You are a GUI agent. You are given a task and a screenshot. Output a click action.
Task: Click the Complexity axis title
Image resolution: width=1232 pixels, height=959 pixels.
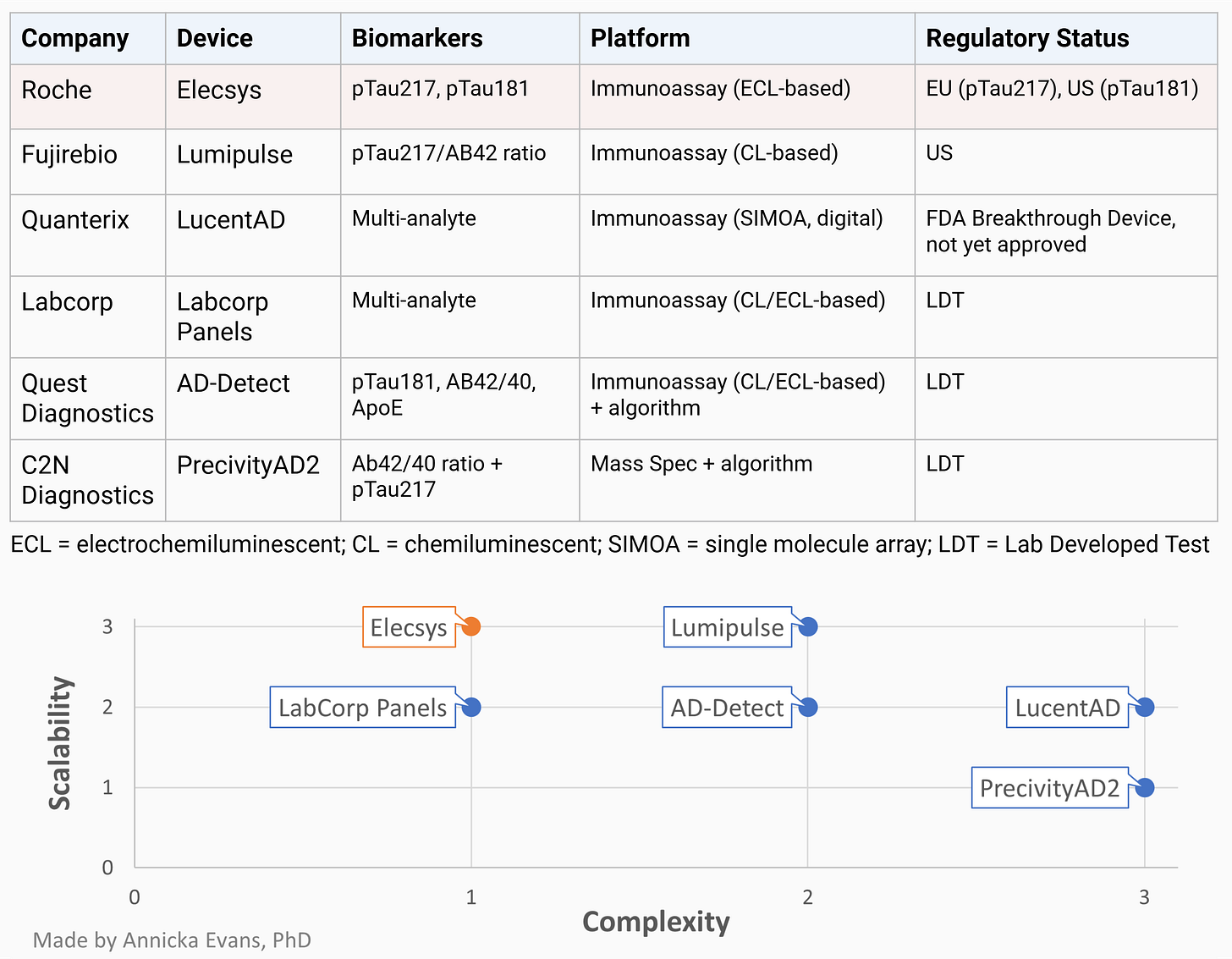click(x=656, y=922)
